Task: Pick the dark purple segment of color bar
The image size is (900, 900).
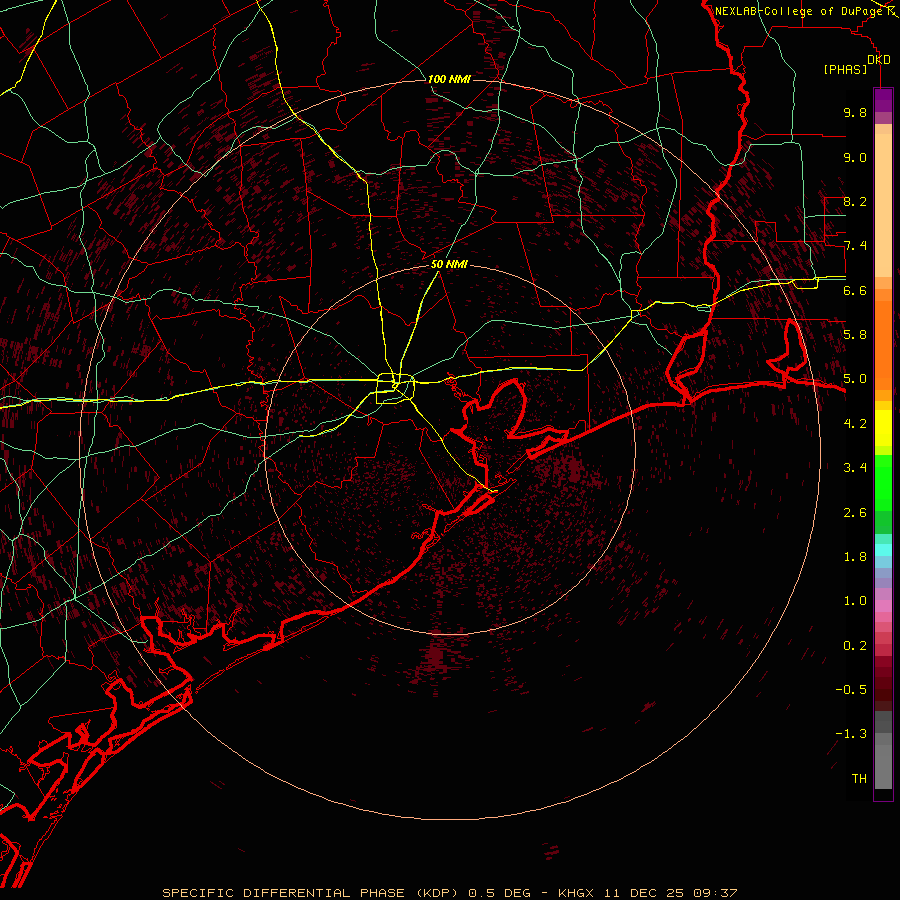Action: 883,100
